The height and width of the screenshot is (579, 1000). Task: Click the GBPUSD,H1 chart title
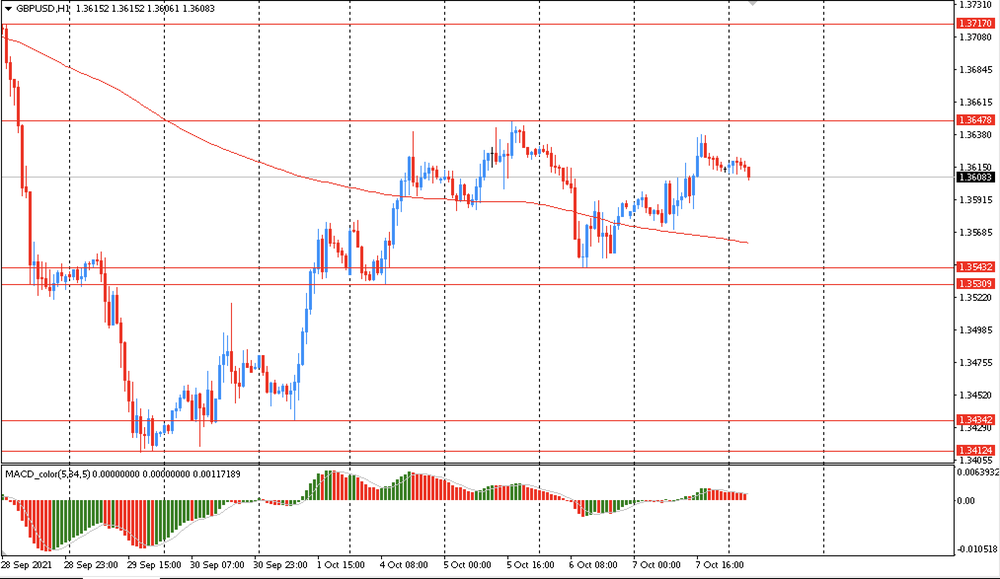[43, 9]
